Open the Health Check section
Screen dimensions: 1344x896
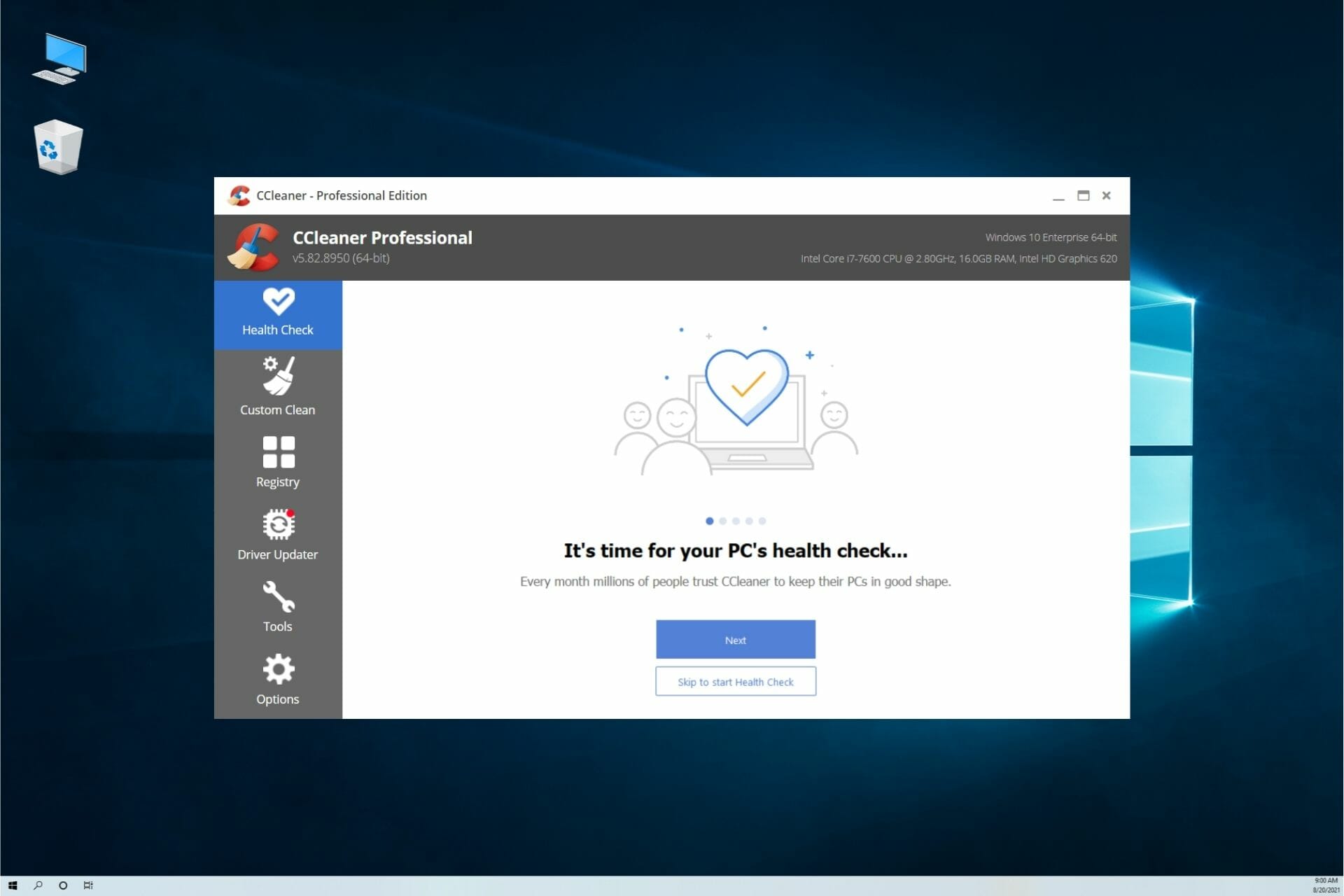(x=278, y=314)
